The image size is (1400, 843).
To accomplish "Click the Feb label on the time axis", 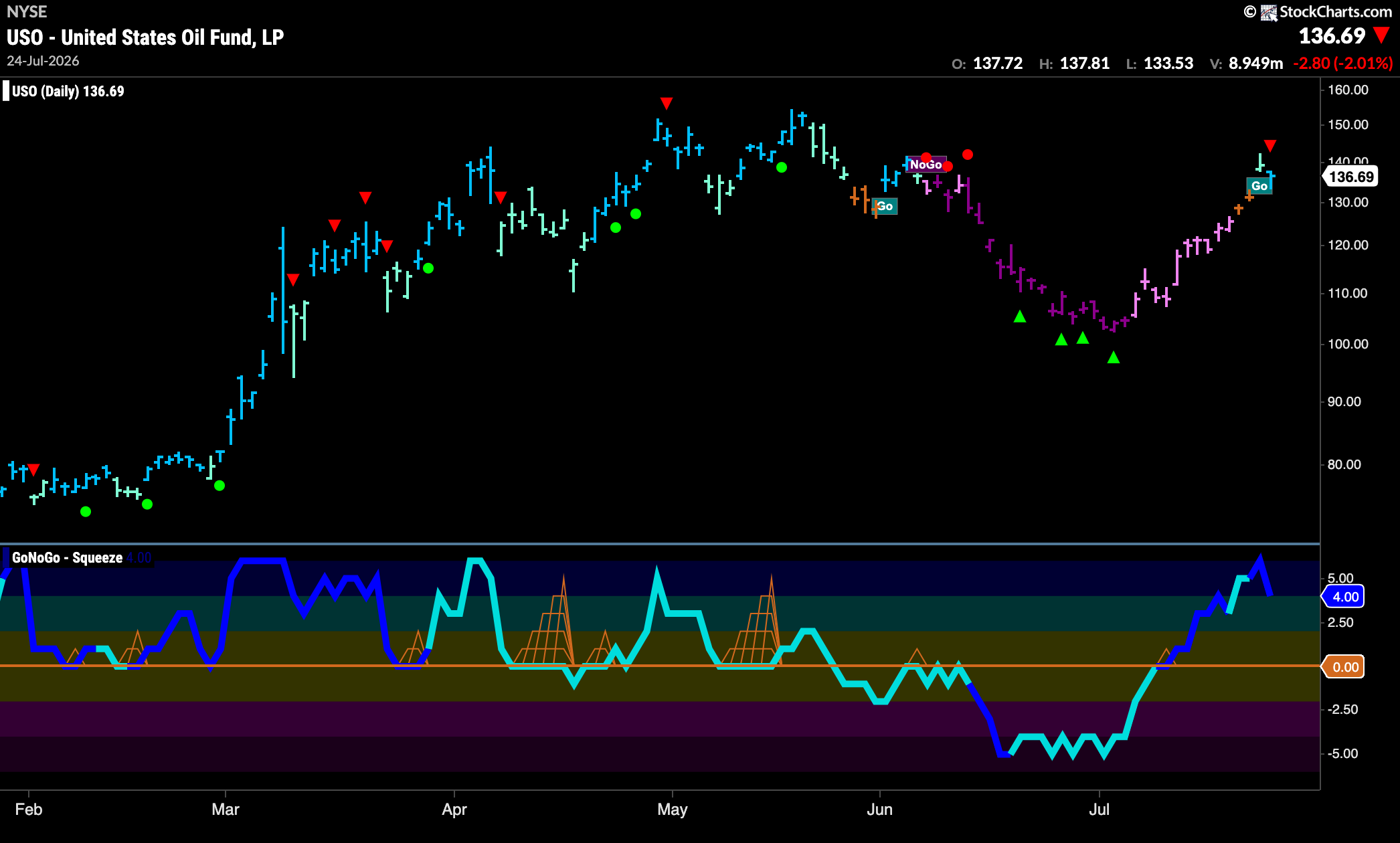I will click(29, 810).
